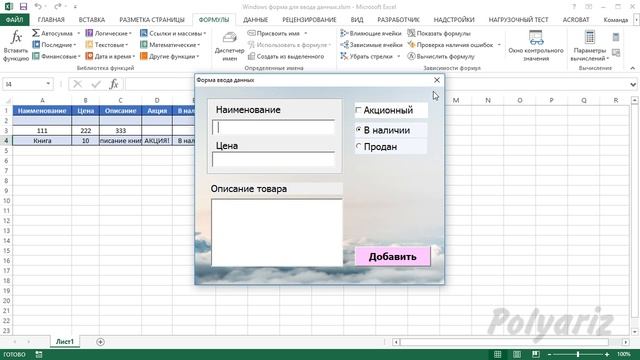Click the Добавить button in the form
This screenshot has height=360, width=640.
click(x=393, y=256)
